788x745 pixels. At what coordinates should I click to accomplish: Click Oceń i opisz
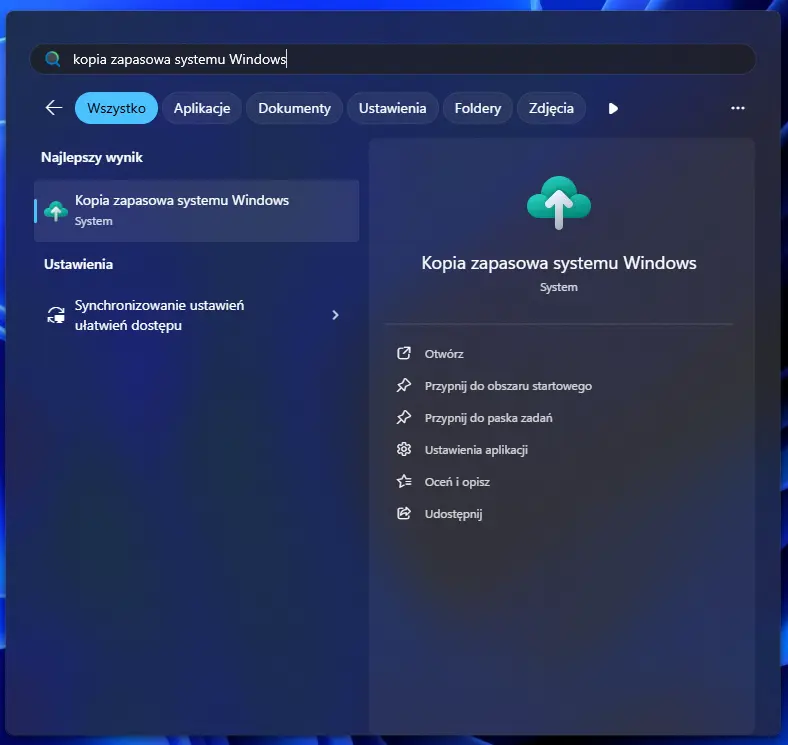pyautogui.click(x=457, y=482)
